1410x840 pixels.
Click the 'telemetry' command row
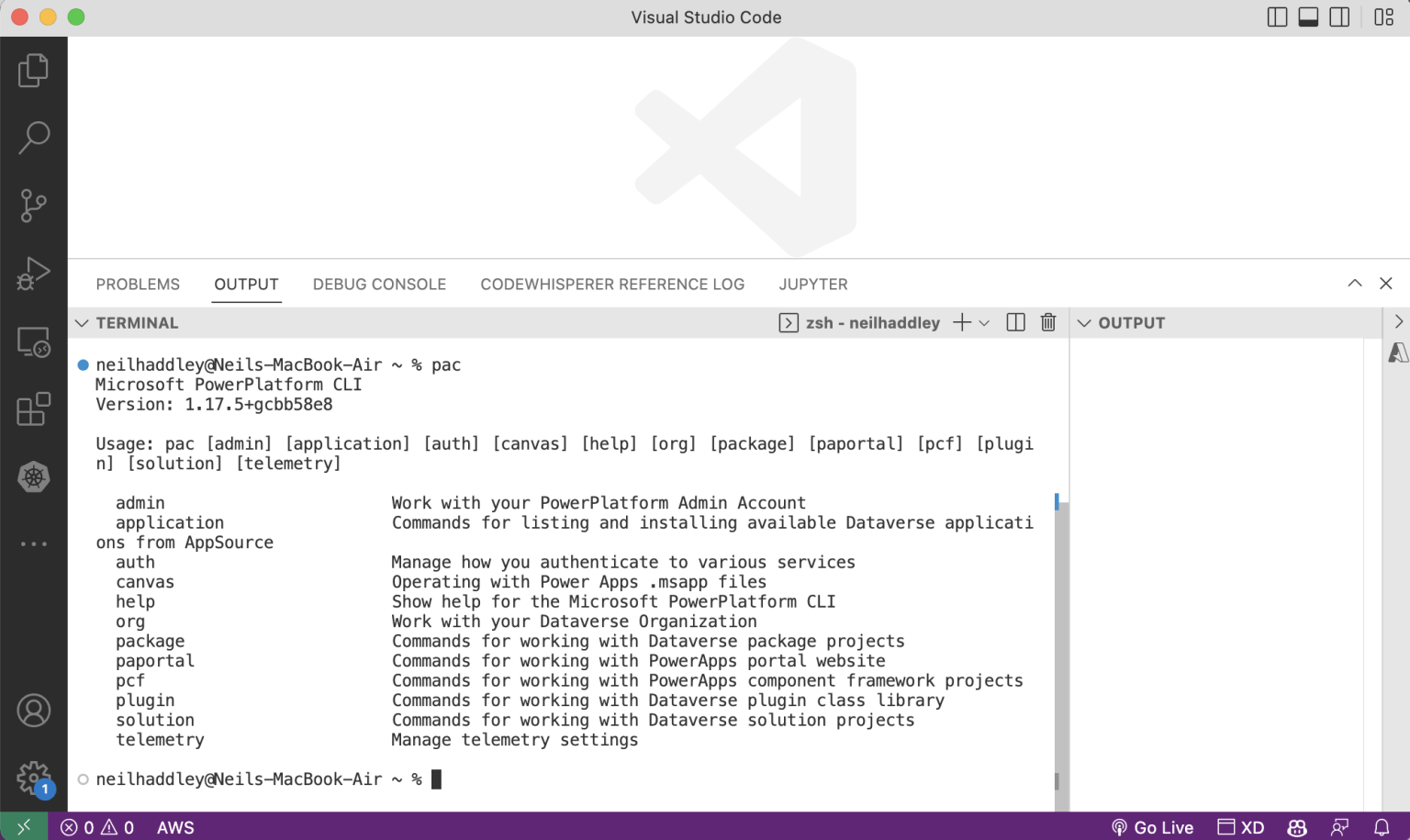coord(377,740)
